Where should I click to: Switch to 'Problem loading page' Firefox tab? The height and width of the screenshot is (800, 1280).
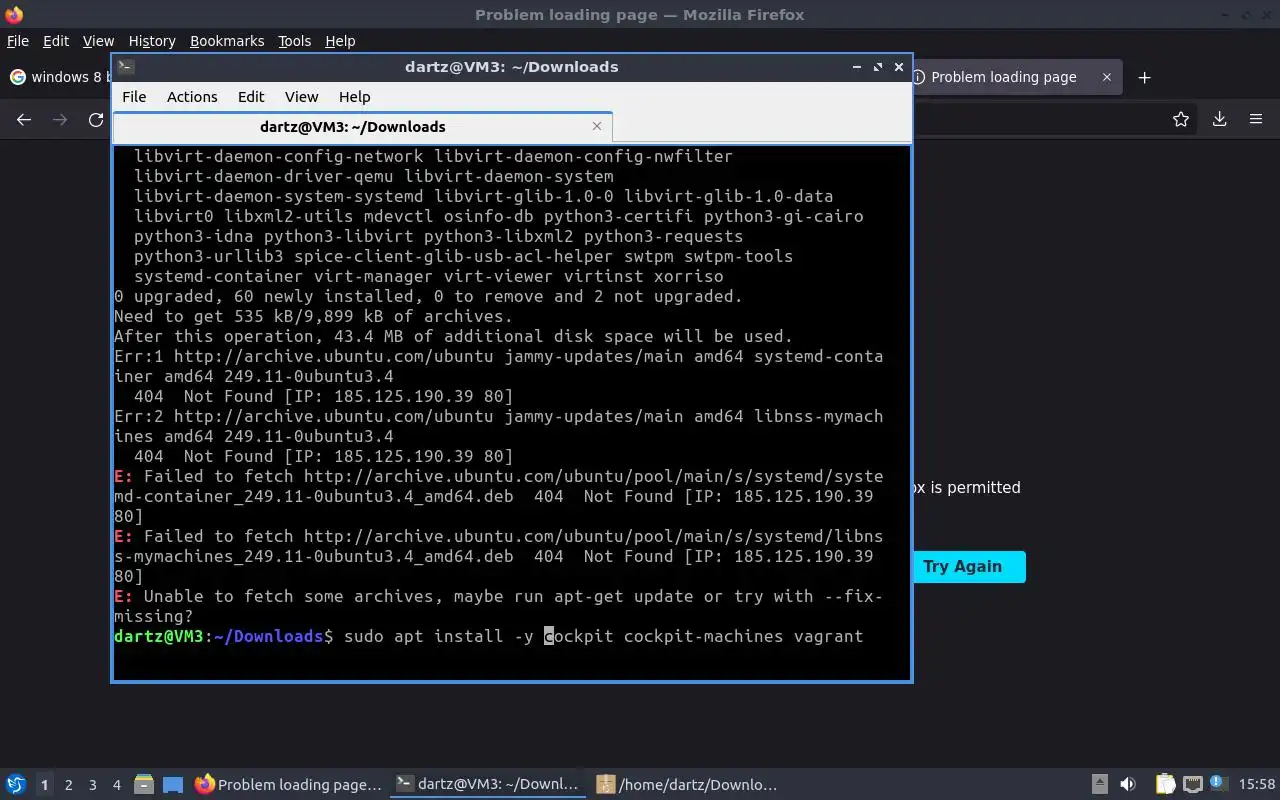click(x=1003, y=77)
